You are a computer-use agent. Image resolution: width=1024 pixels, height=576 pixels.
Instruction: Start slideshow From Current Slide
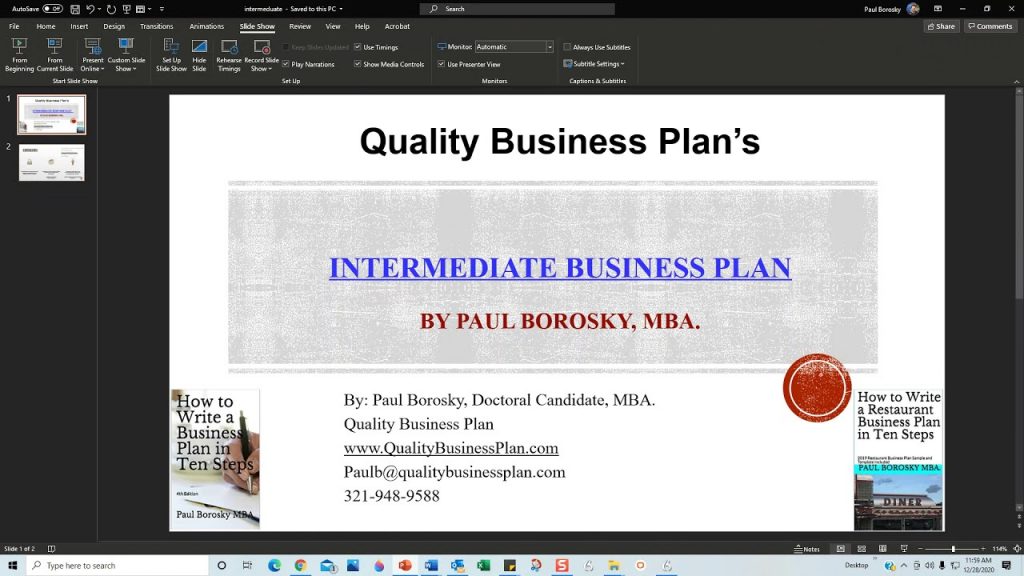55,55
